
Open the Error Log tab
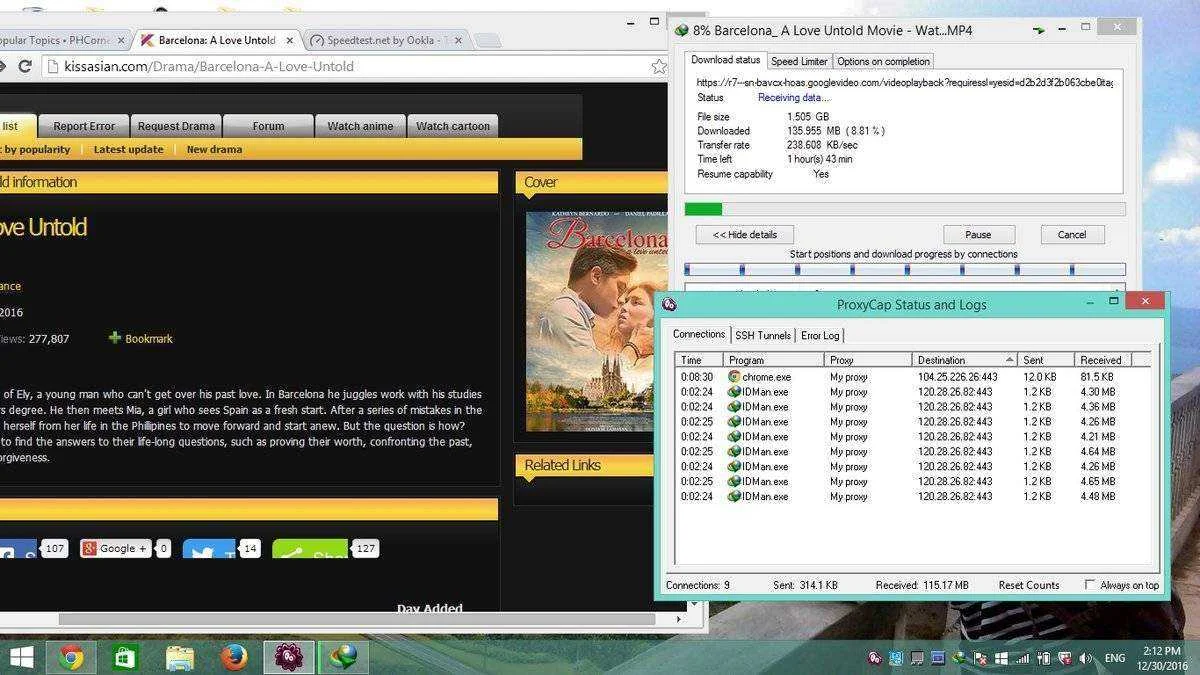[x=820, y=335]
